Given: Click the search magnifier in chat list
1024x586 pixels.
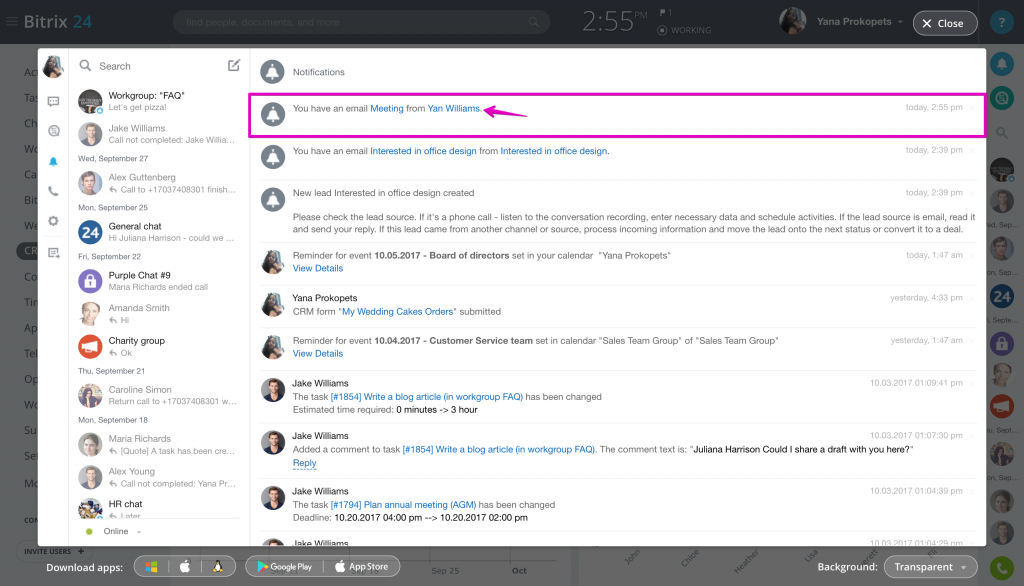Looking at the screenshot, I should coord(85,65).
